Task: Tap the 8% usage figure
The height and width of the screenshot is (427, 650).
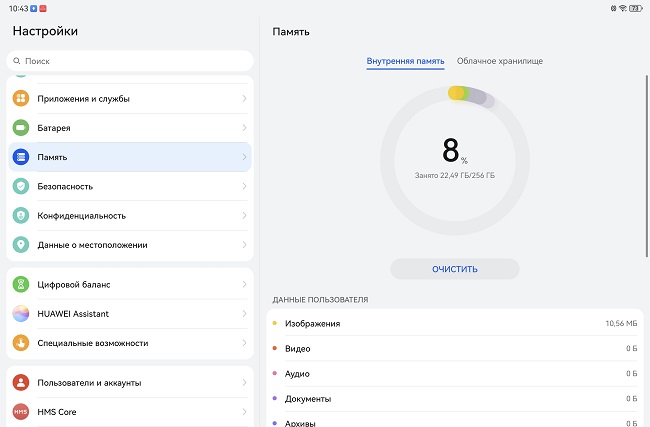Action: 455,150
